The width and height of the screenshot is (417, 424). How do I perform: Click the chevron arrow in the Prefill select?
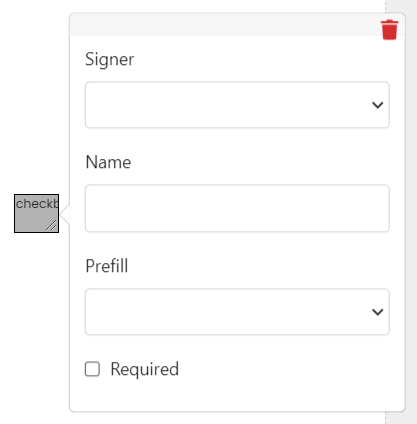[x=377, y=312]
